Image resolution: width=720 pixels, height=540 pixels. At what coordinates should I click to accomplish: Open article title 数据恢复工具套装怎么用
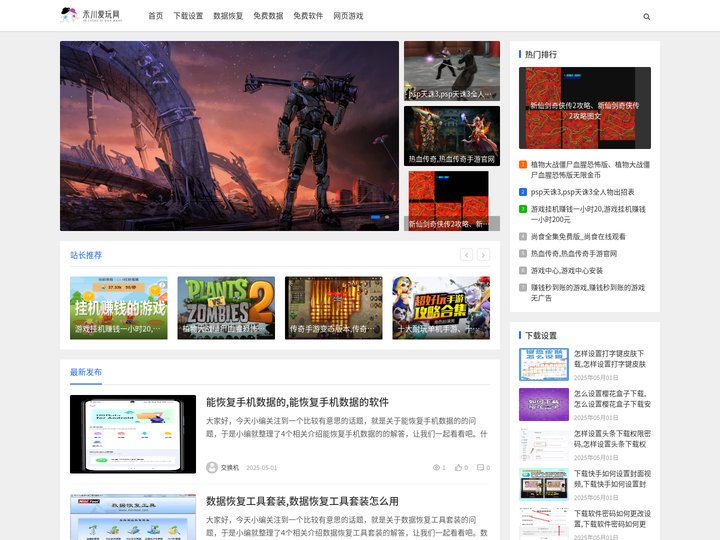pyautogui.click(x=302, y=501)
